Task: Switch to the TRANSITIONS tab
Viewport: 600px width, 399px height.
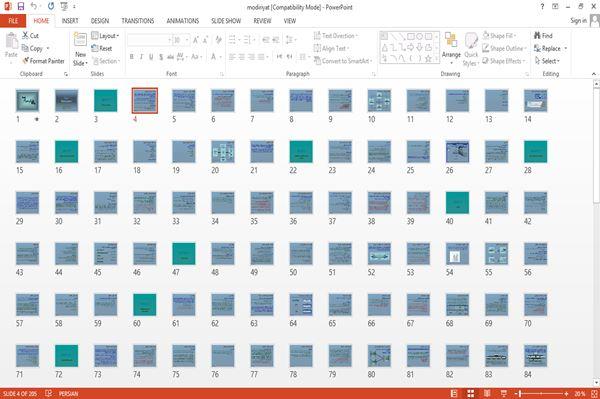Action: [138, 21]
